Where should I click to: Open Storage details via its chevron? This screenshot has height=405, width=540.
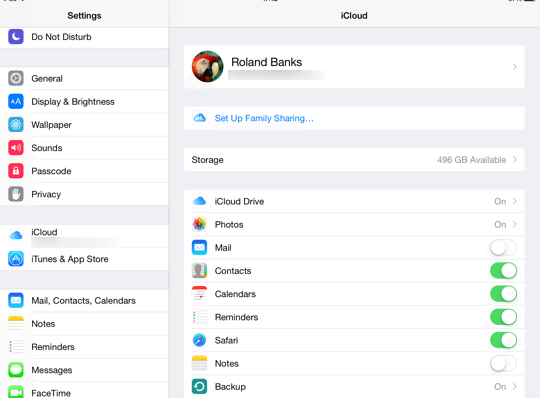[515, 159]
